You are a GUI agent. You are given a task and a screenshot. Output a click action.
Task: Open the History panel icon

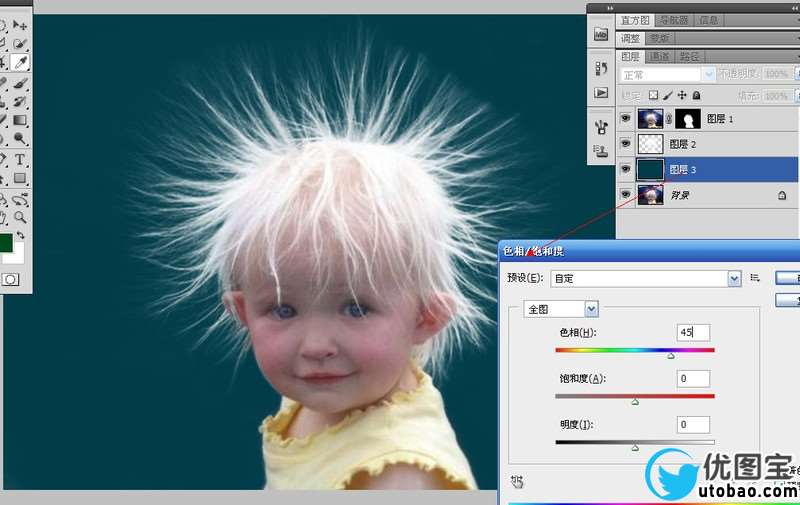tap(601, 68)
